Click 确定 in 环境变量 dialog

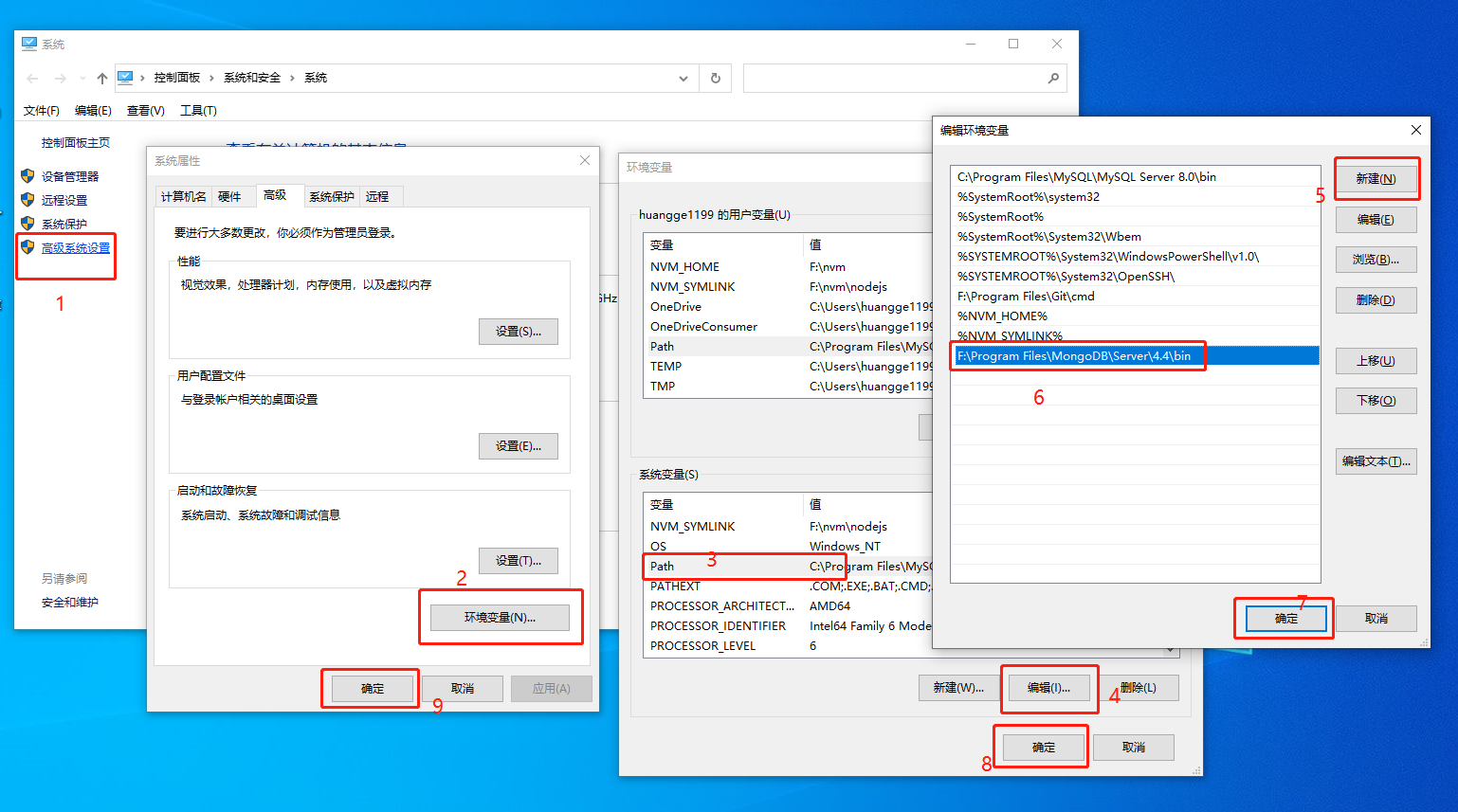click(x=1044, y=748)
